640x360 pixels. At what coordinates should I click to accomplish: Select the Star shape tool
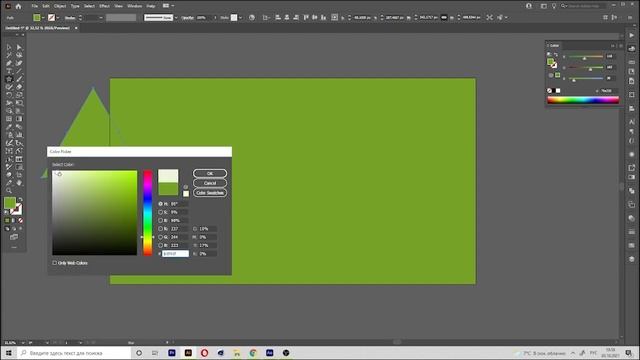coord(9,79)
